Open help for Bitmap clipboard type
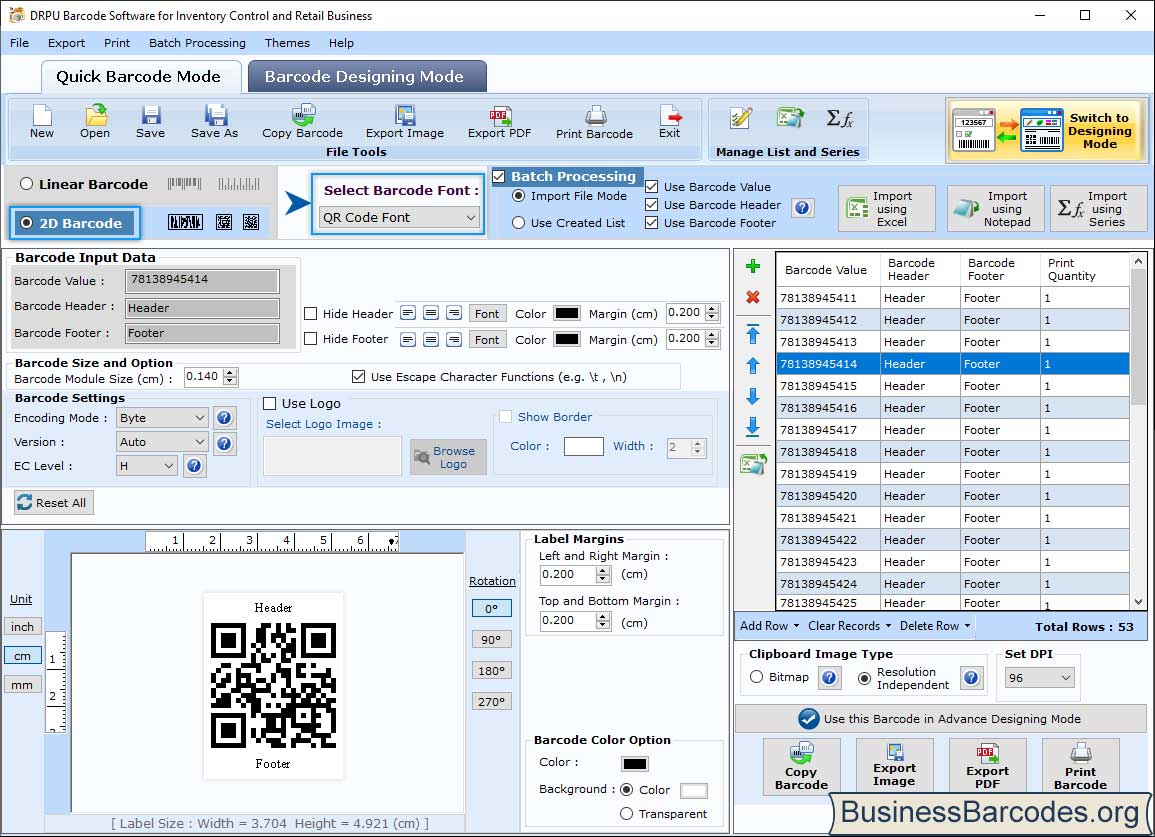Viewport: 1155px width, 837px height. coord(829,677)
